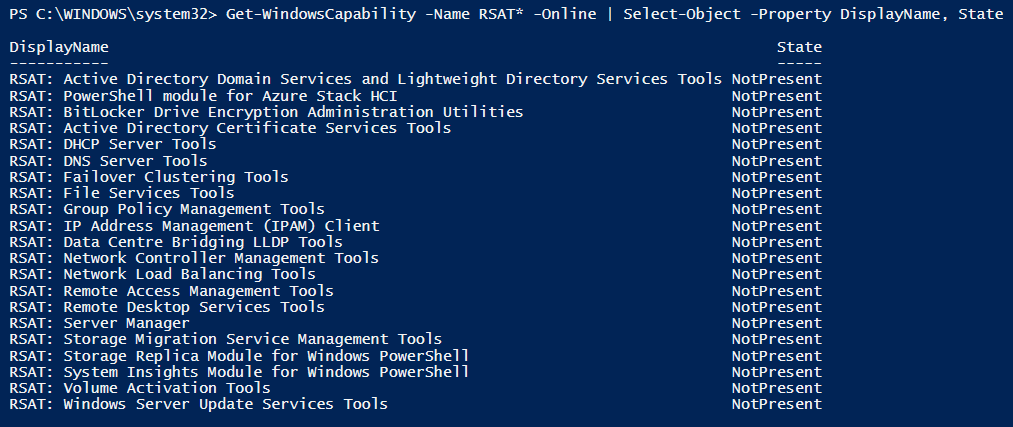Click NotPresent state for Group Policy Management
This screenshot has height=427, width=1013.
point(777,209)
